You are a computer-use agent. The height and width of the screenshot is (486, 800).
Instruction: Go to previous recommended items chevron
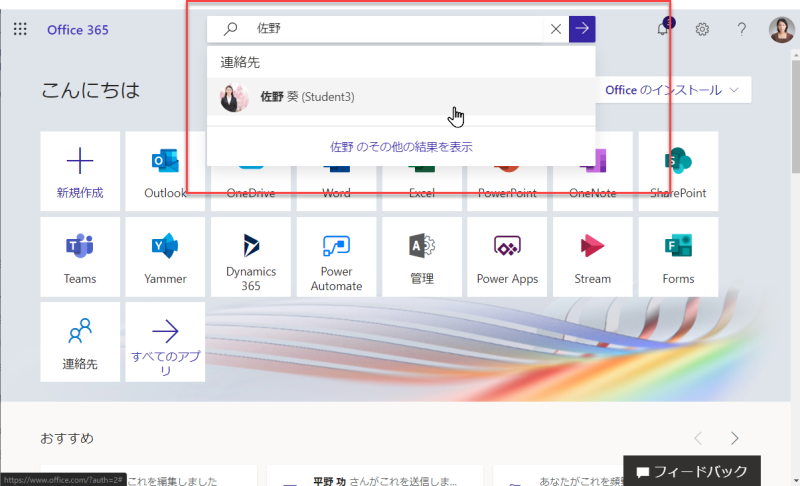pyautogui.click(x=698, y=438)
